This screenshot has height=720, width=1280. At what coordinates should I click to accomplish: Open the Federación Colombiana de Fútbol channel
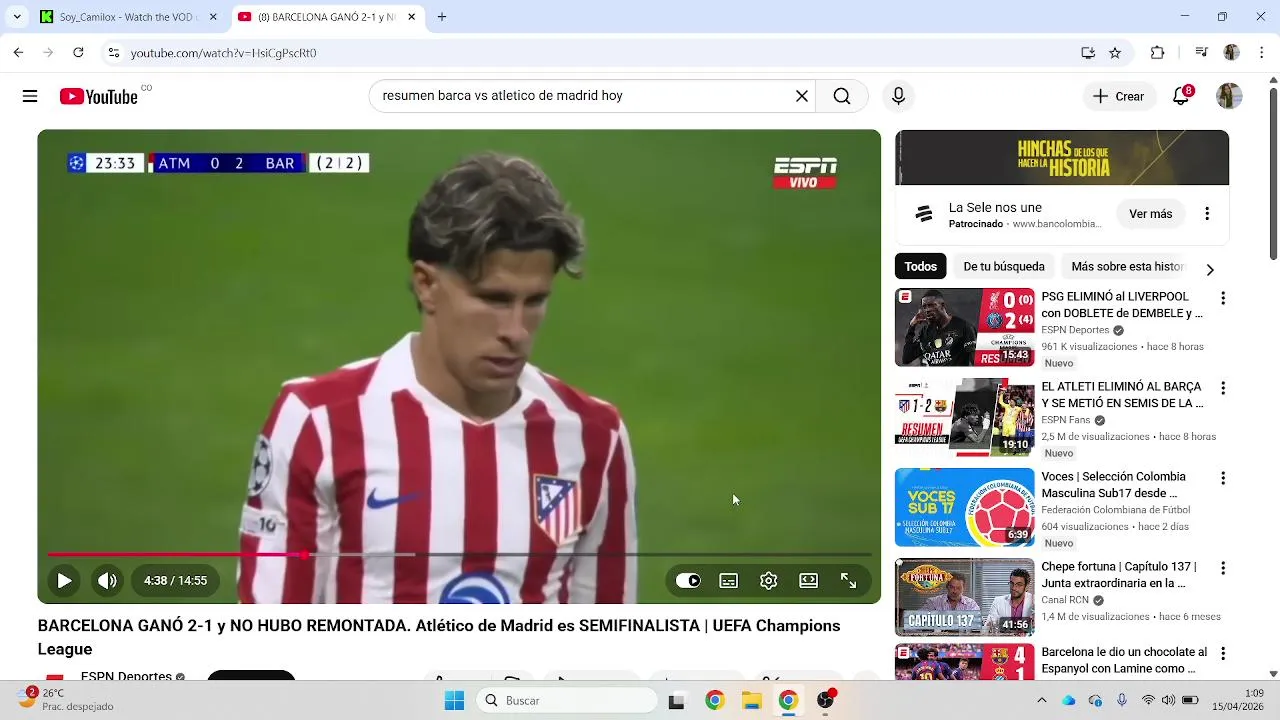[1115, 510]
